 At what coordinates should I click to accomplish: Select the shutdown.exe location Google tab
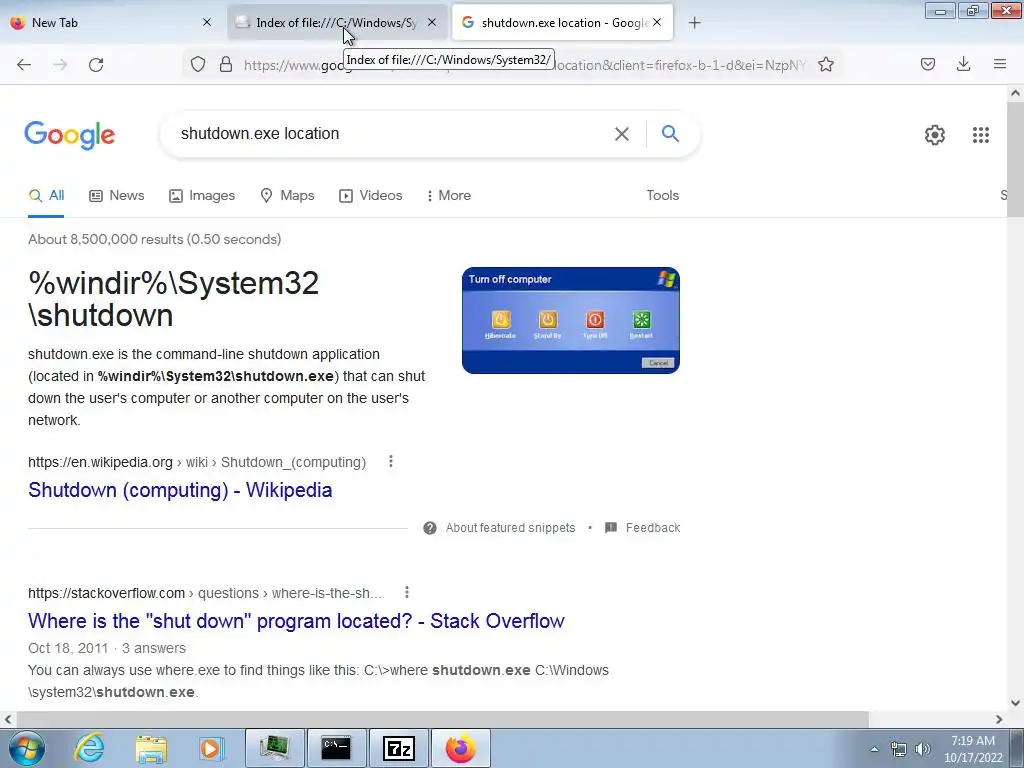pyautogui.click(x=562, y=23)
